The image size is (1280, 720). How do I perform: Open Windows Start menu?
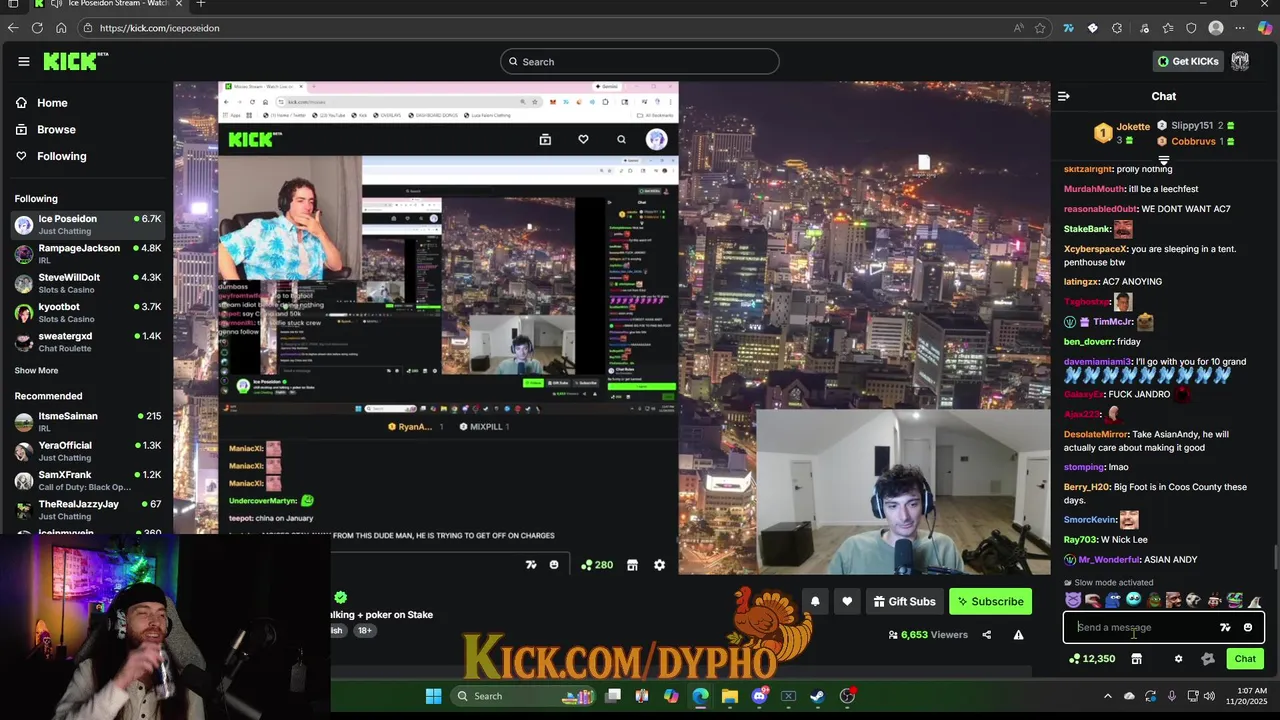pos(433,696)
